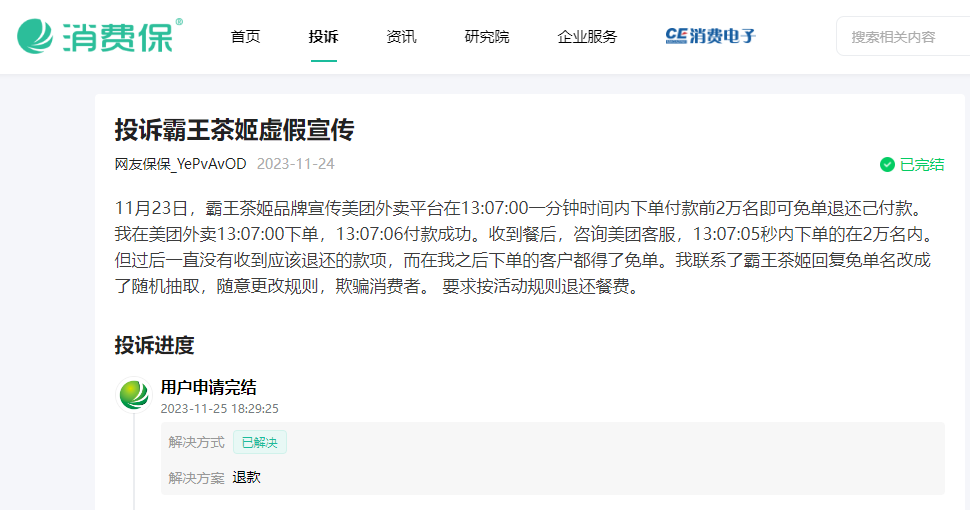Click the 用户申请完结 progress entry

pyautogui.click(x=208, y=387)
